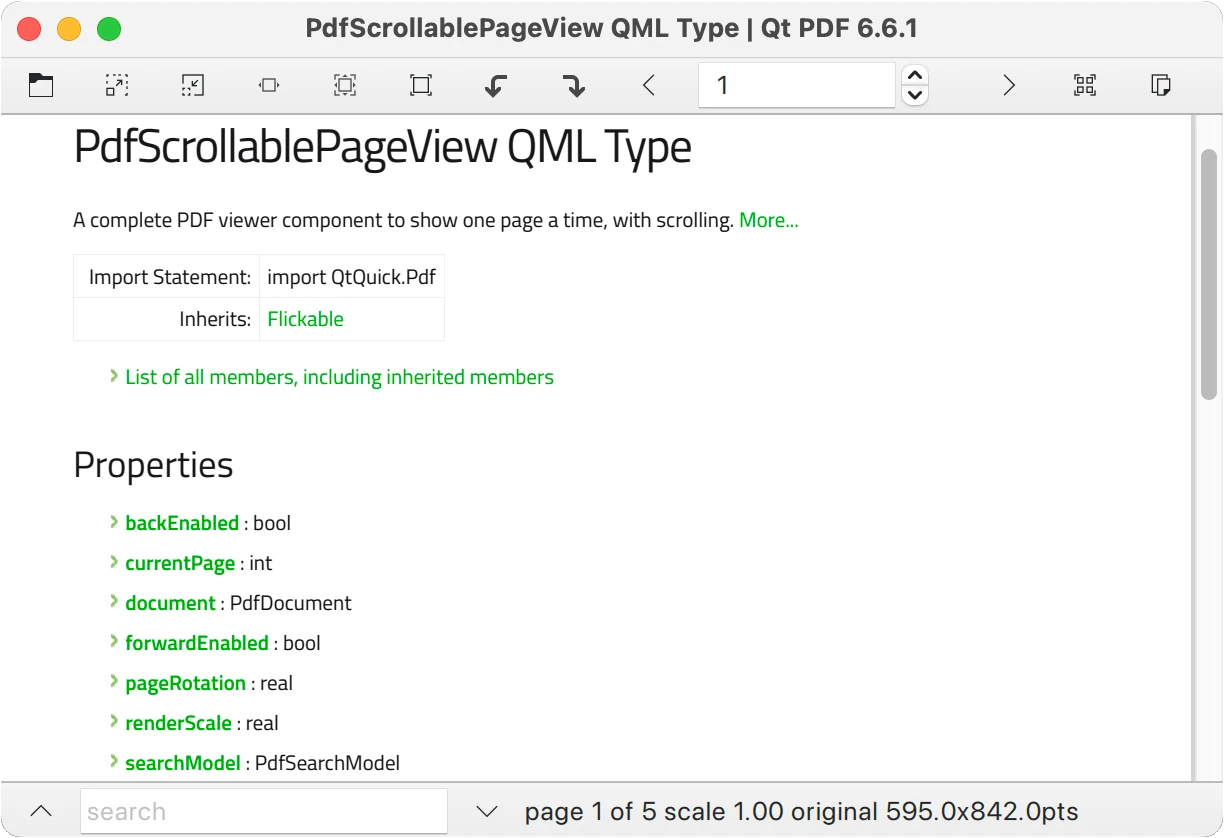Image resolution: width=1224 pixels, height=838 pixels.
Task: Increment the page number with the up stepper
Action: point(914,75)
